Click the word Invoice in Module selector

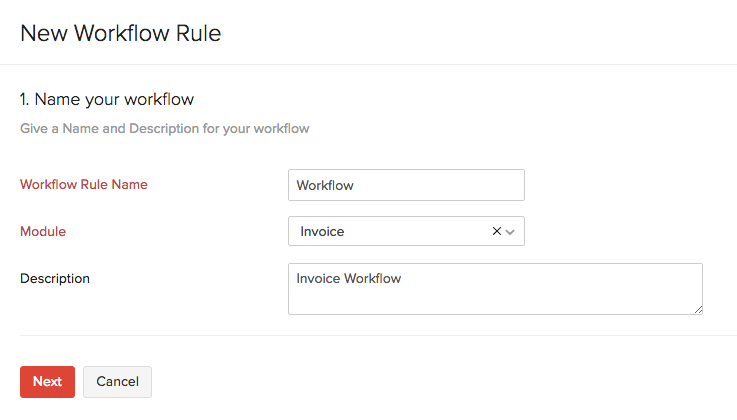coord(322,231)
